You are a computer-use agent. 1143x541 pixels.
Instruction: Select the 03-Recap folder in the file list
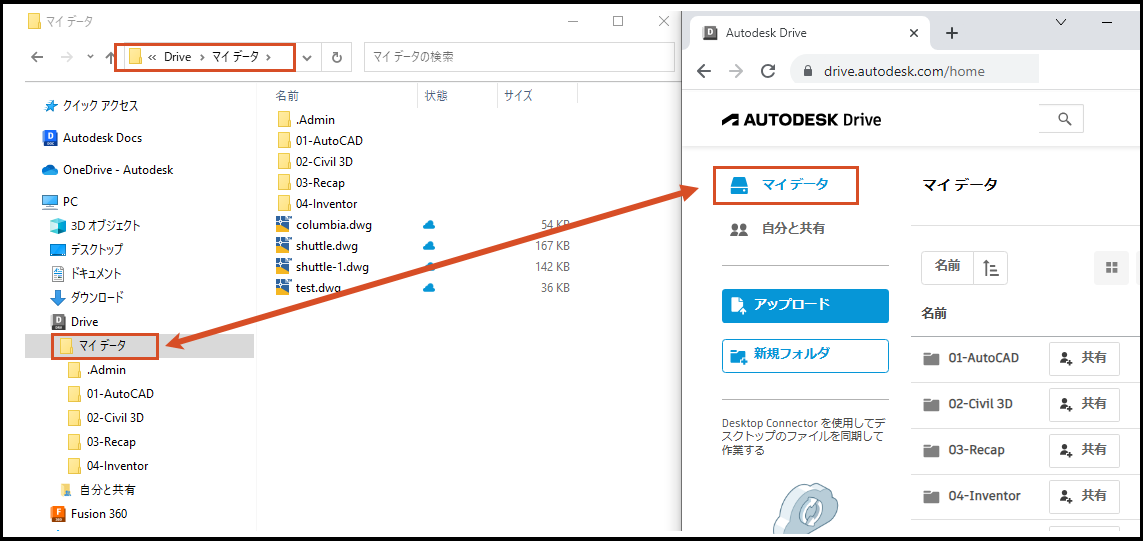tap(311, 183)
